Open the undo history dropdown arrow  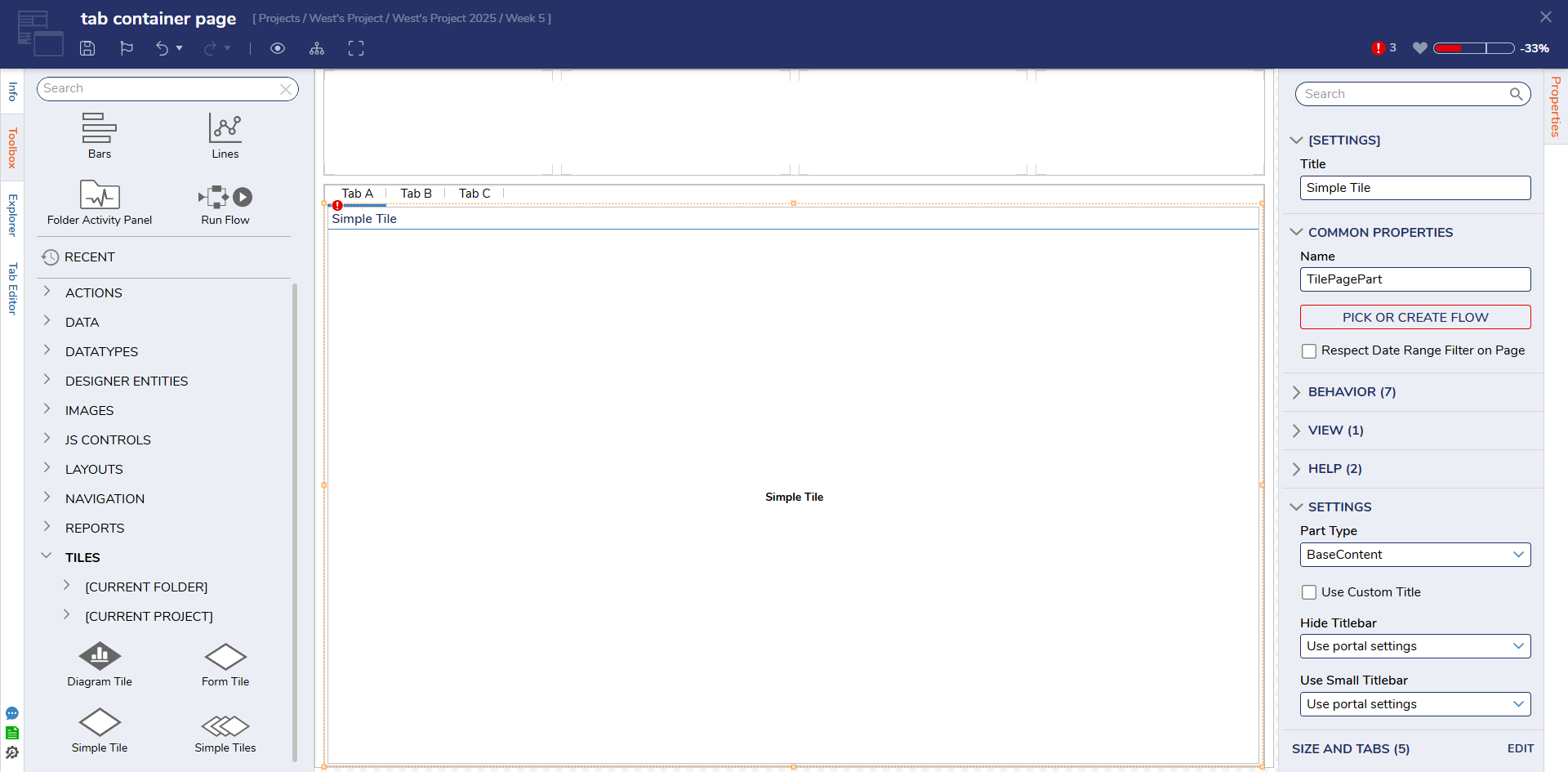point(180,48)
